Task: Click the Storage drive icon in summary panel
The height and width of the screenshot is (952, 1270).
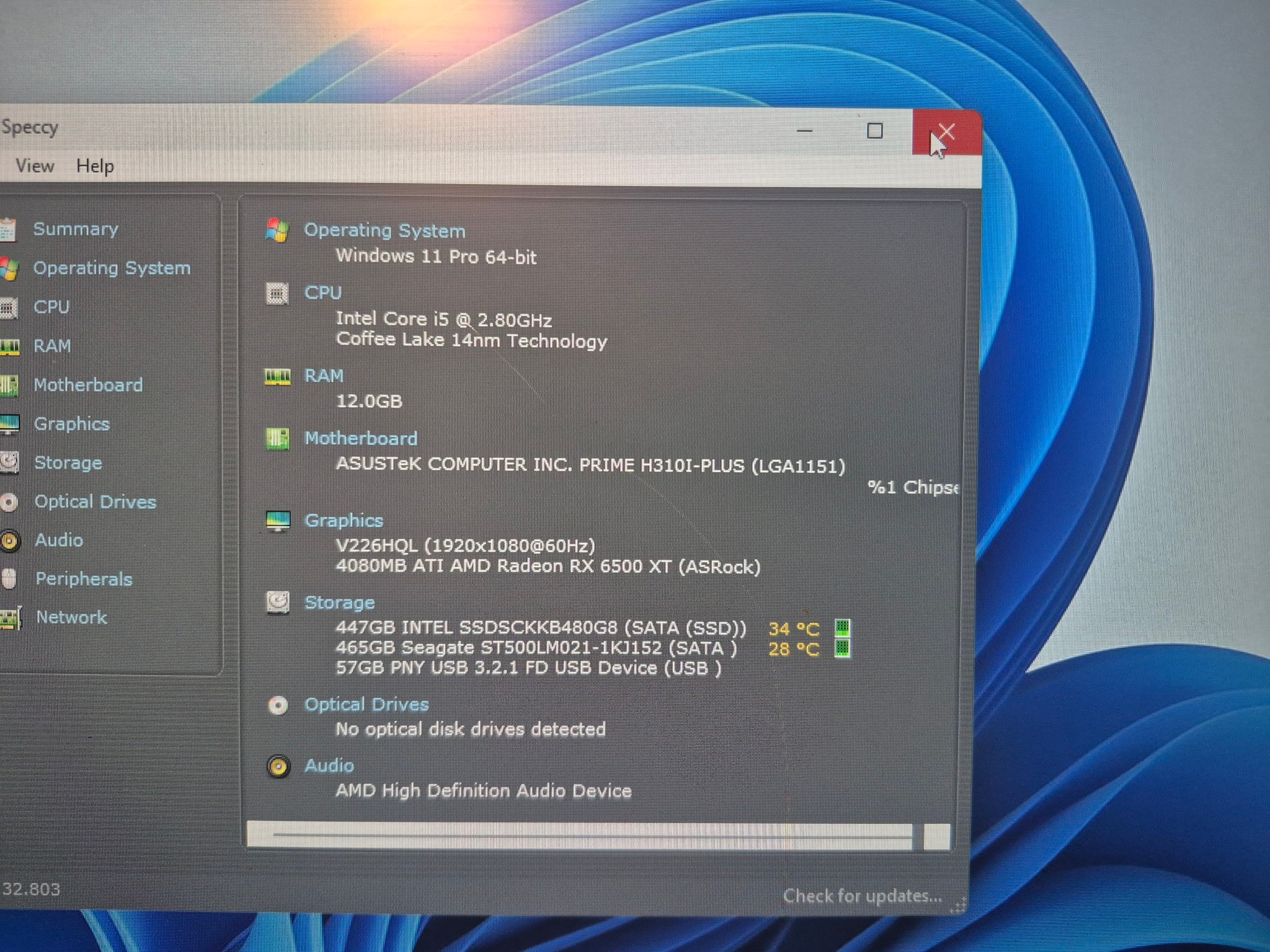Action: tap(278, 602)
